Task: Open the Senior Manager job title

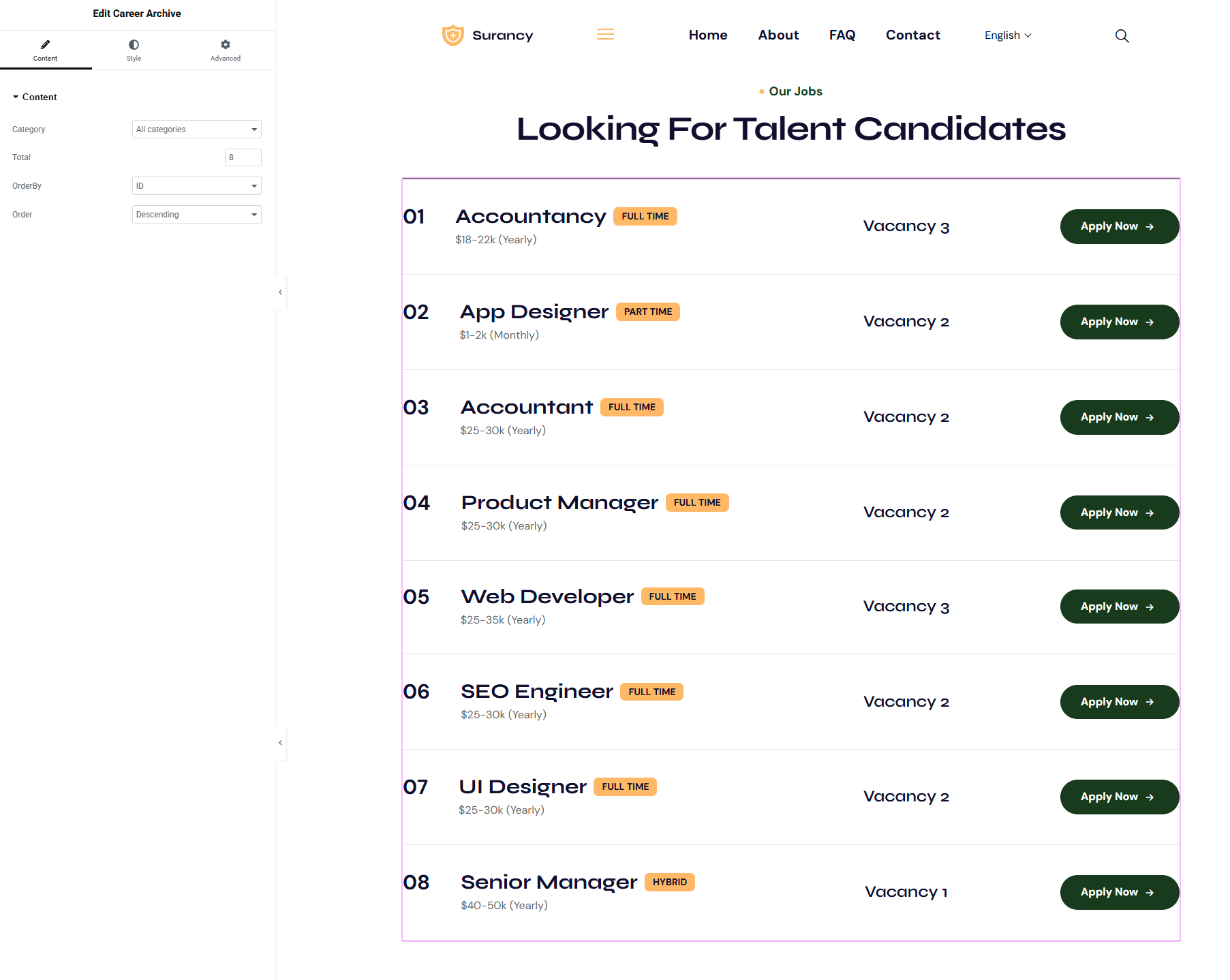Action: (x=549, y=883)
